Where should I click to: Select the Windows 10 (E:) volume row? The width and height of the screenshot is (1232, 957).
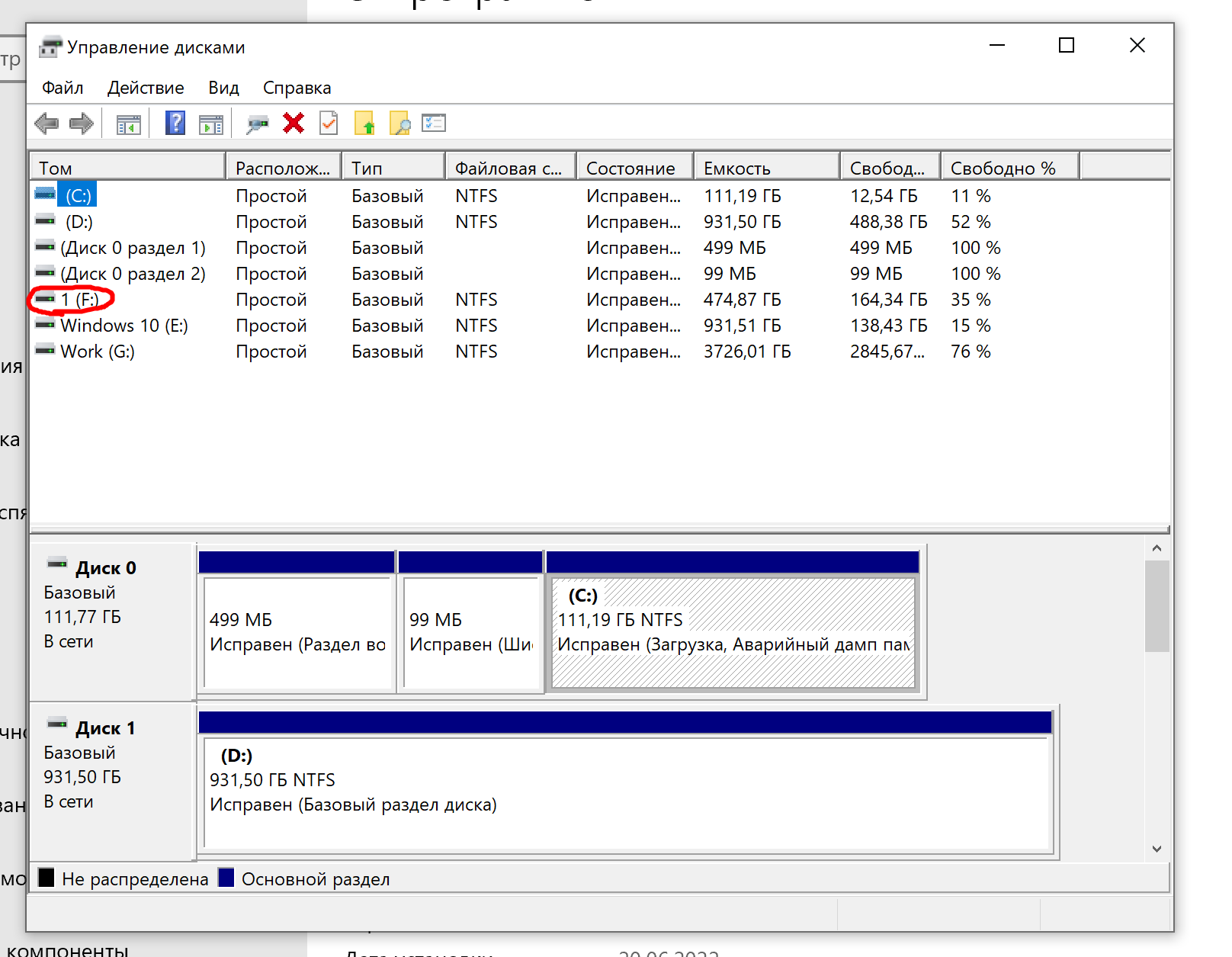pyautogui.click(x=124, y=326)
